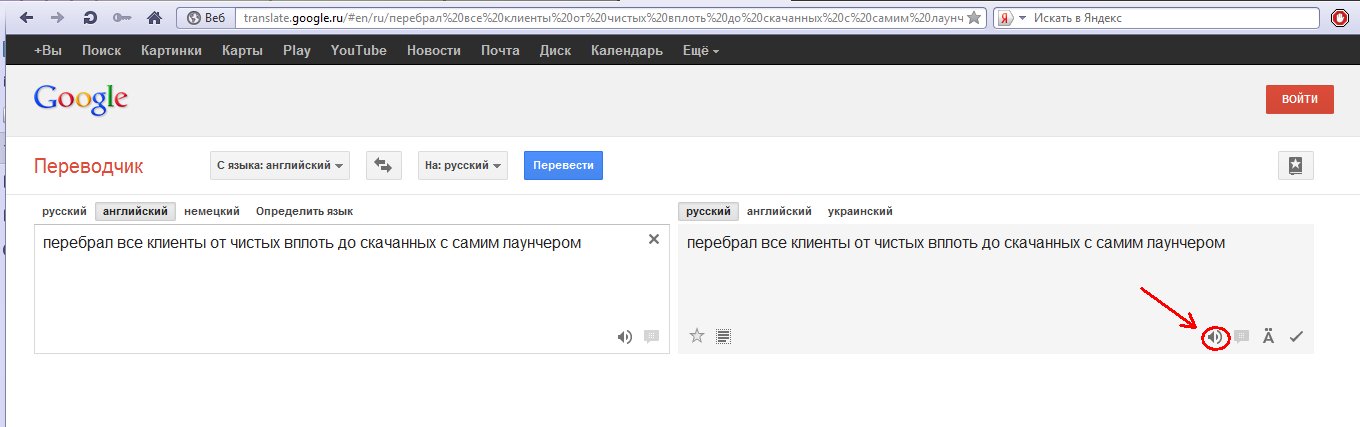Open the red ad-blocker stop icon

1339,18
